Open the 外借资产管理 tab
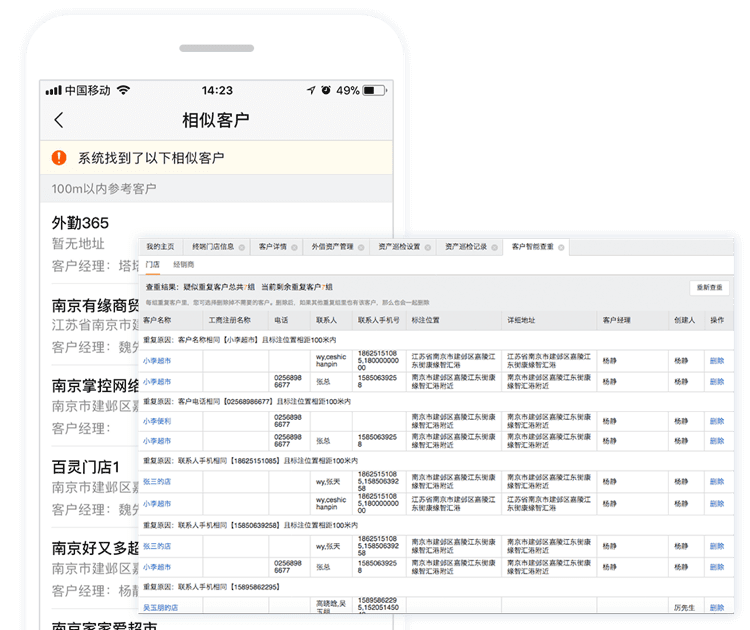Image resolution: width=750 pixels, height=630 pixels. click(332, 246)
